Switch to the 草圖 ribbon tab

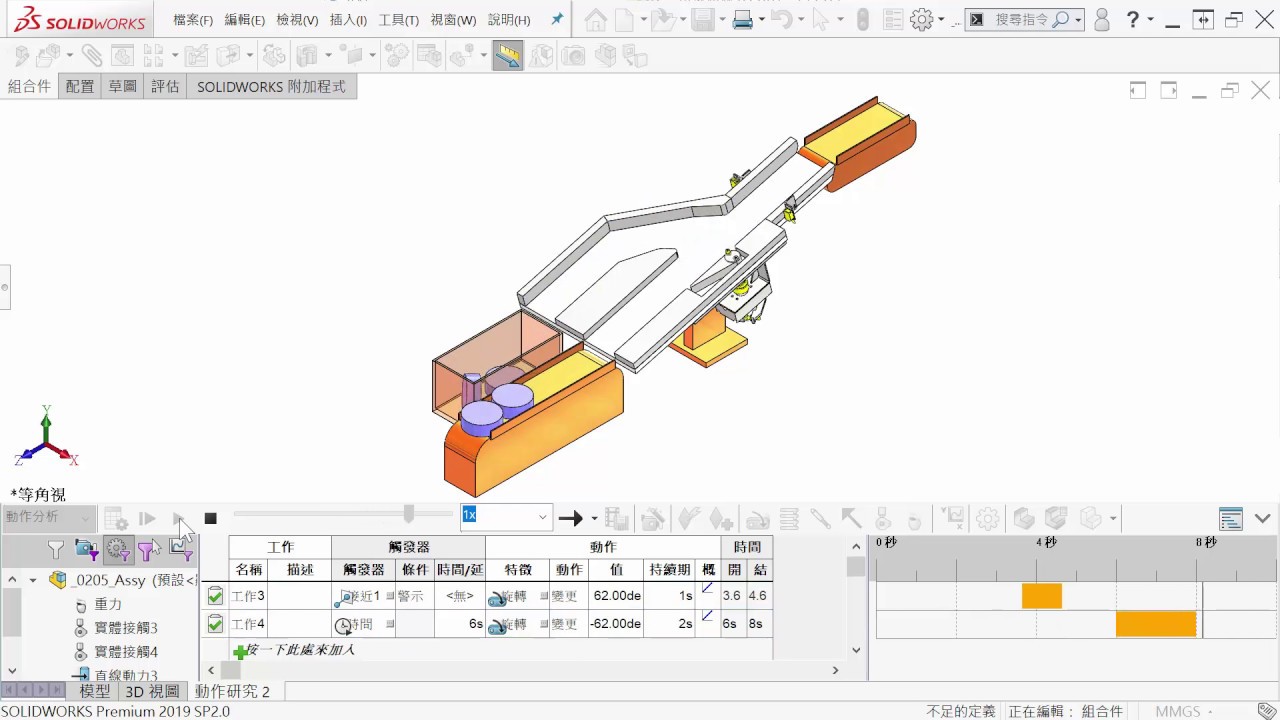122,87
